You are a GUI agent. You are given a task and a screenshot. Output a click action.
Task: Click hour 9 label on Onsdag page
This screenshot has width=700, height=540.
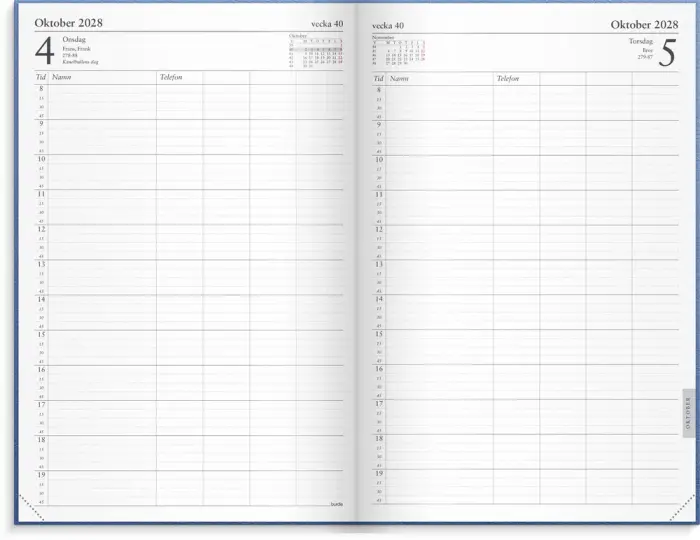pyautogui.click(x=41, y=124)
